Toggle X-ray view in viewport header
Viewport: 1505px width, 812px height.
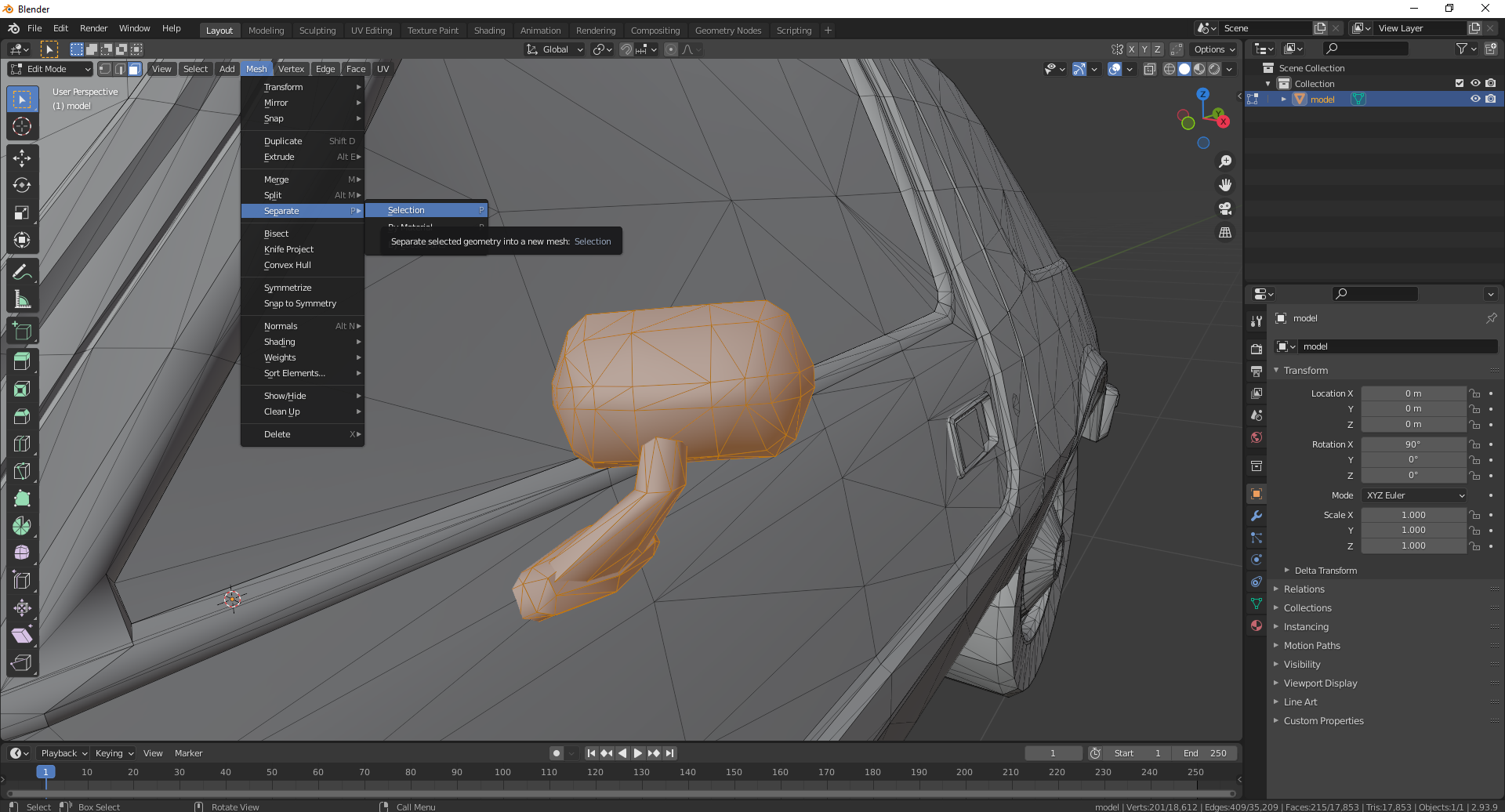[1149, 69]
